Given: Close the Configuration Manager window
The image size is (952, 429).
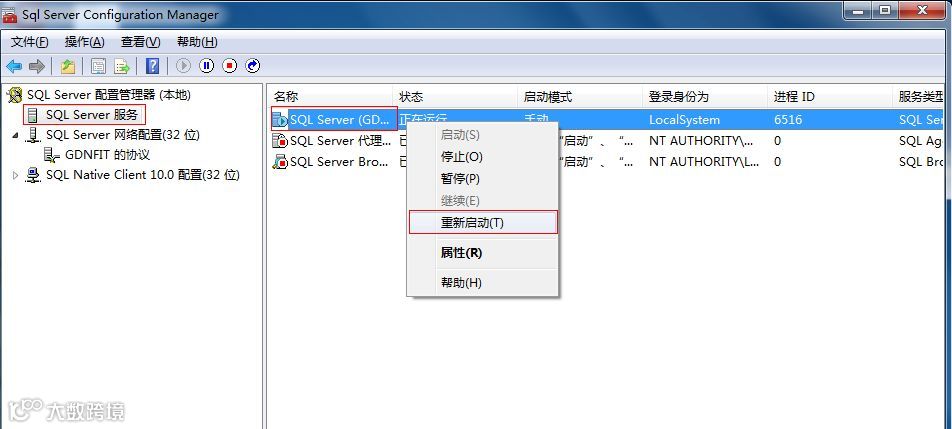Looking at the screenshot, I should [x=923, y=9].
